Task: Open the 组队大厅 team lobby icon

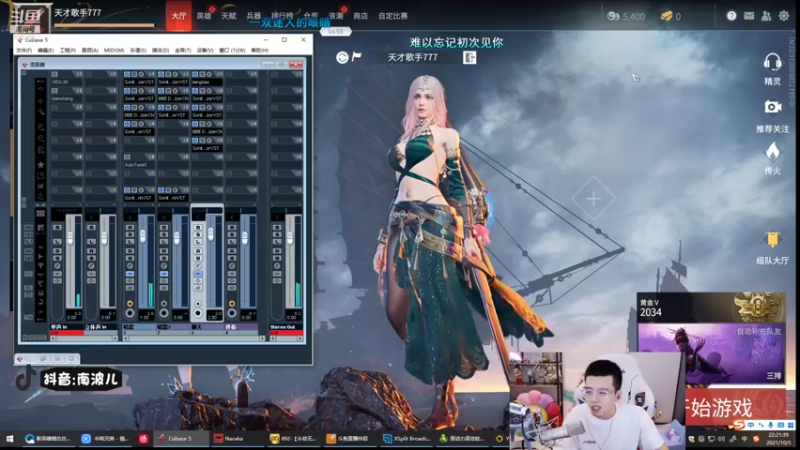Action: [772, 240]
